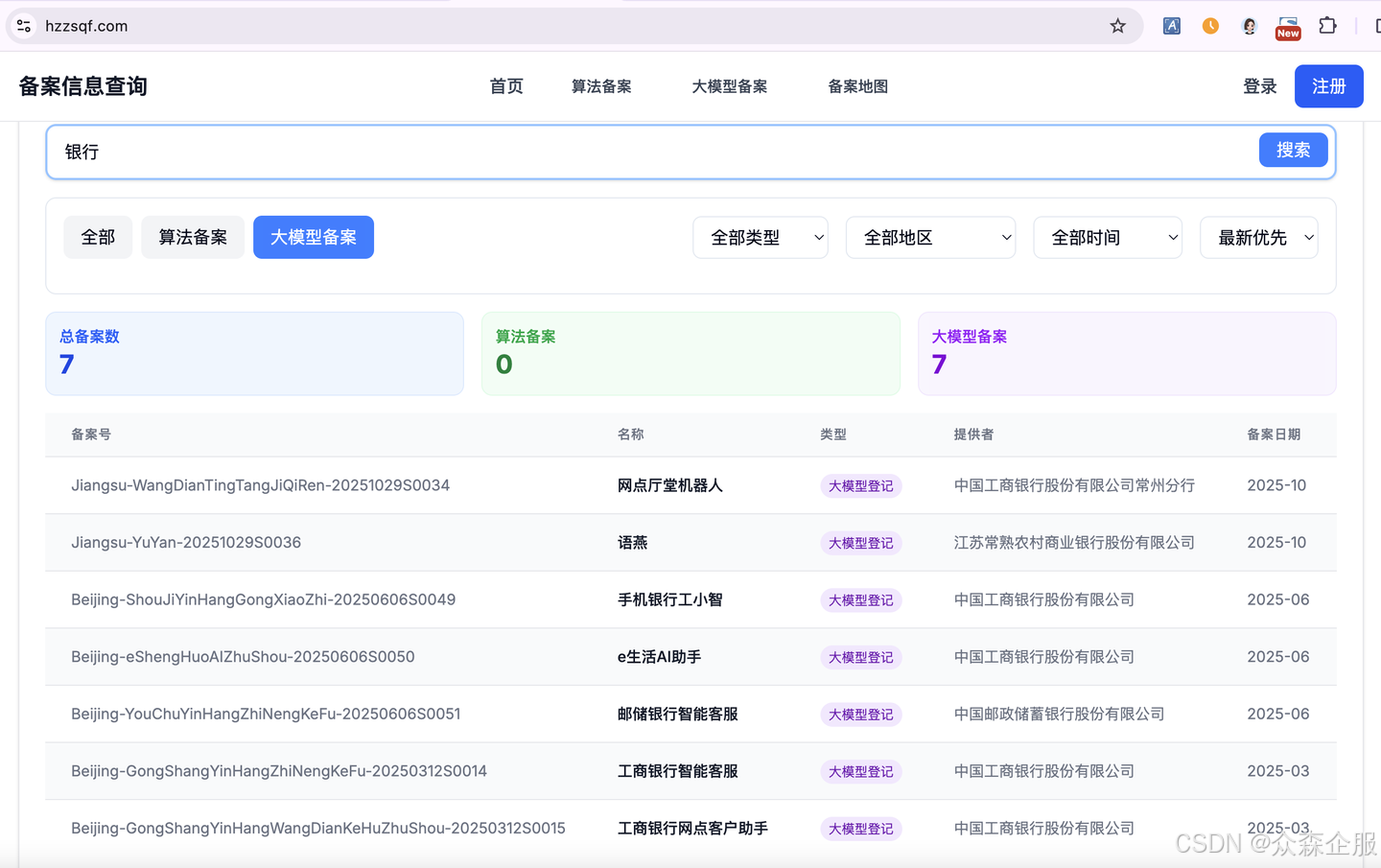Click the 提供者 column header
1381x868 pixels.
(x=973, y=434)
